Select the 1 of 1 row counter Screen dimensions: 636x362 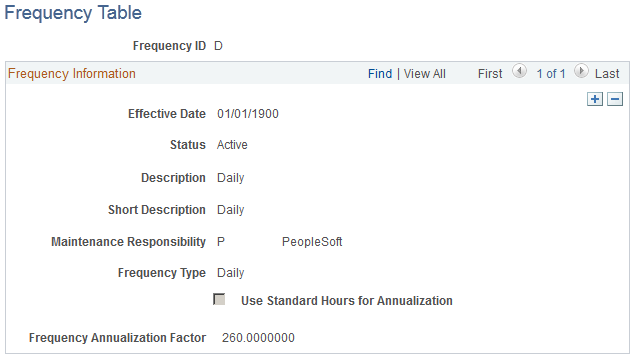[x=551, y=74]
